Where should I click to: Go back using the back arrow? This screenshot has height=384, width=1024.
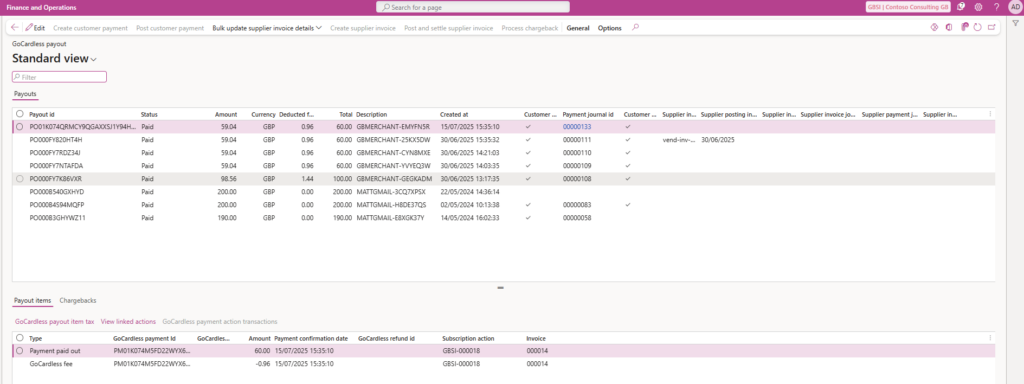click(x=15, y=28)
